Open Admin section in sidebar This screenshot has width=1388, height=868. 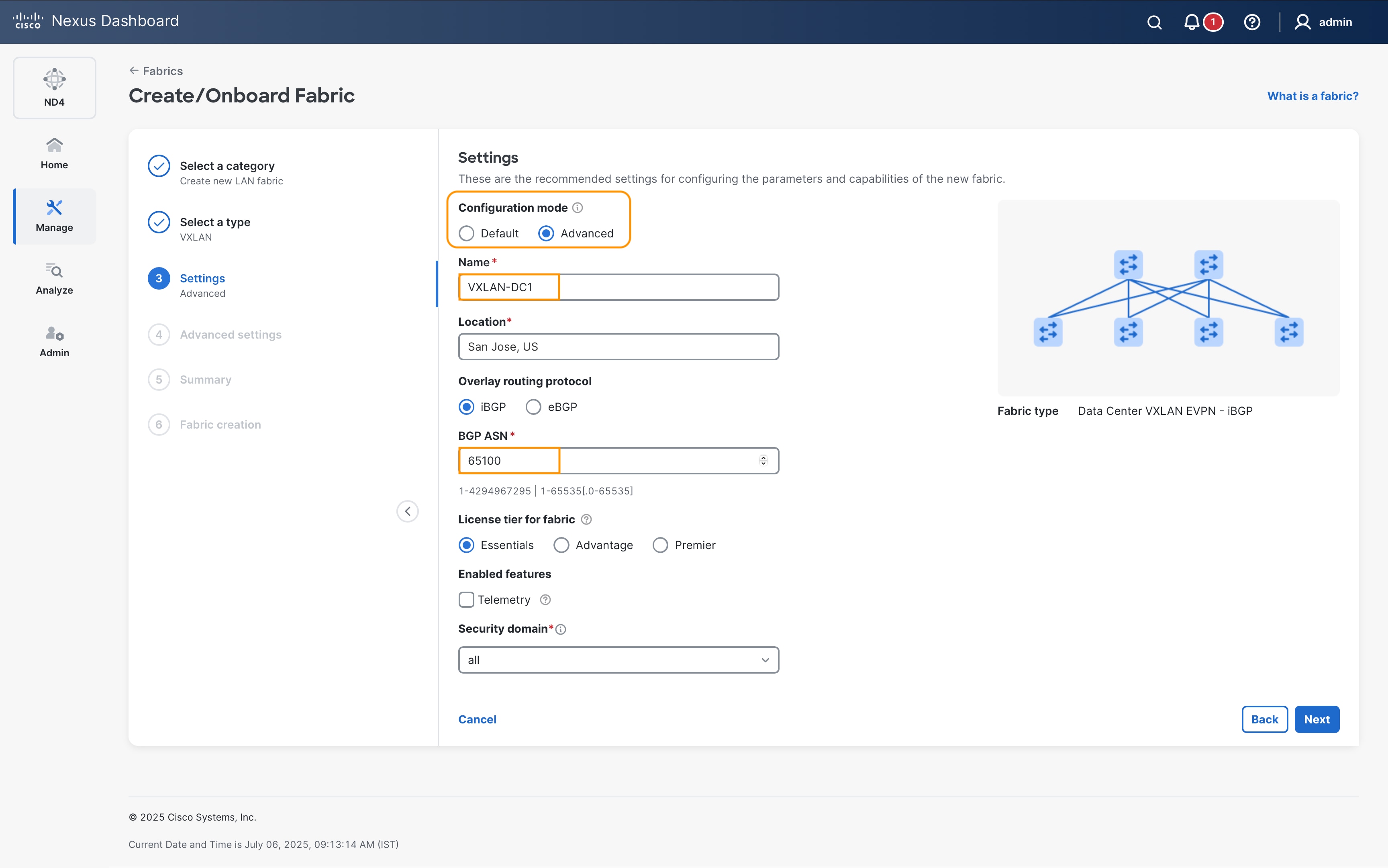(x=55, y=341)
